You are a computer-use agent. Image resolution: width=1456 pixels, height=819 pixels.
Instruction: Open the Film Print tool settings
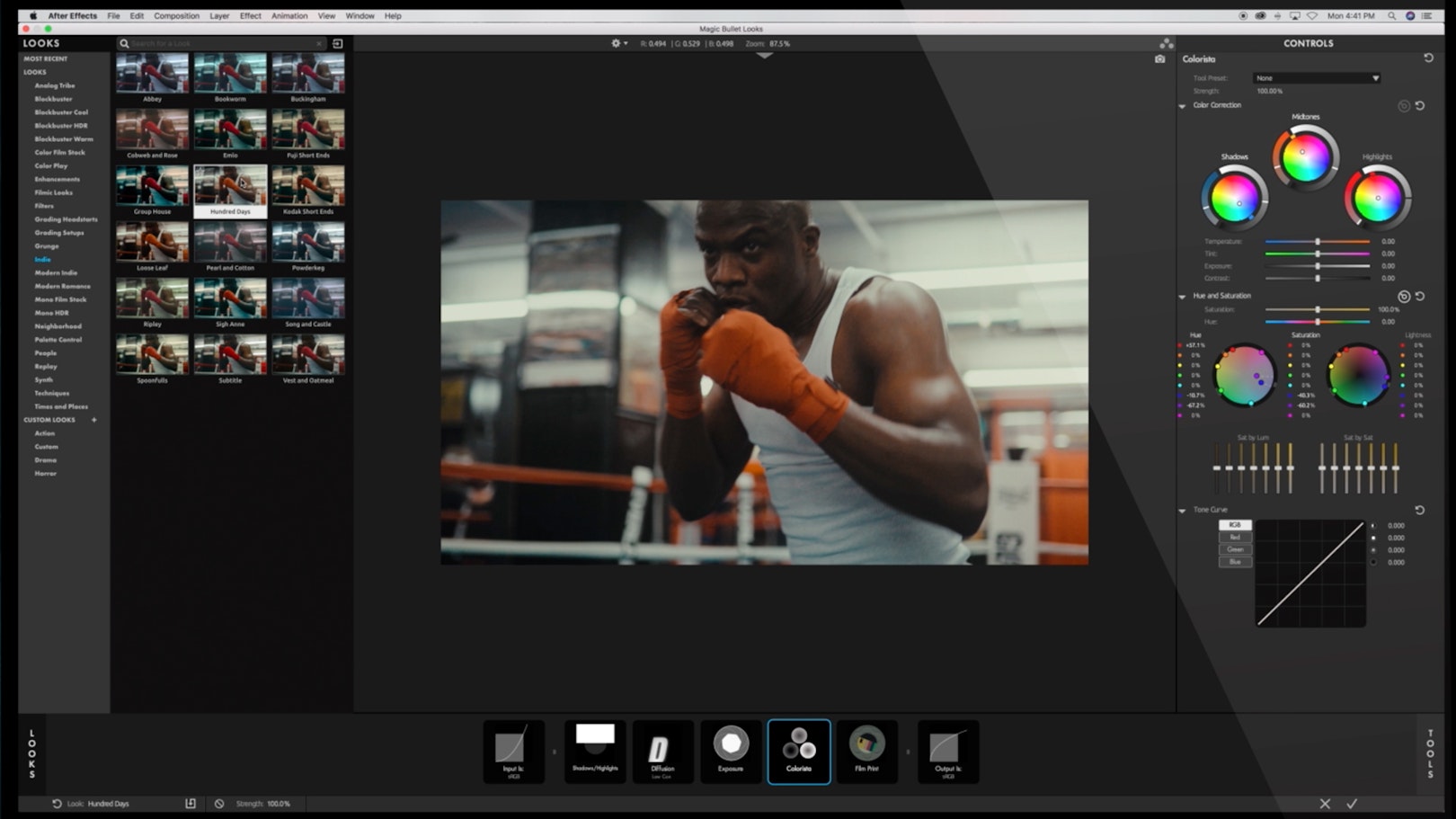(x=866, y=752)
